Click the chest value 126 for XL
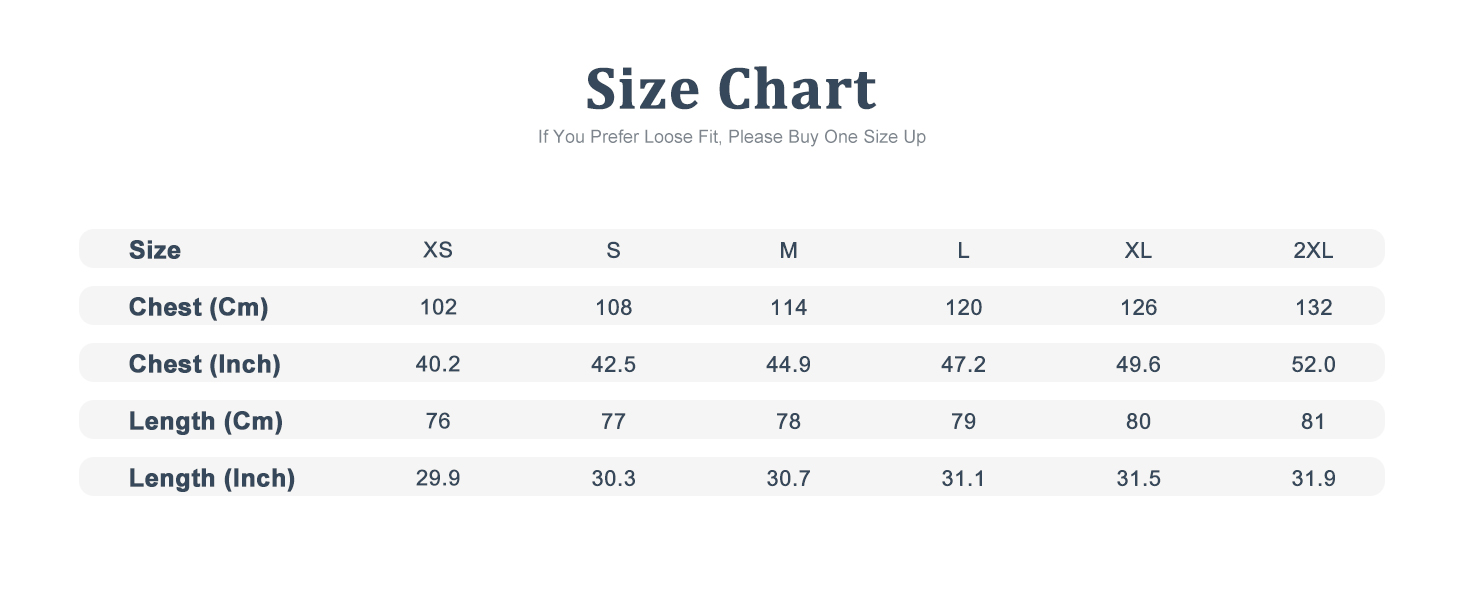 click(1138, 307)
